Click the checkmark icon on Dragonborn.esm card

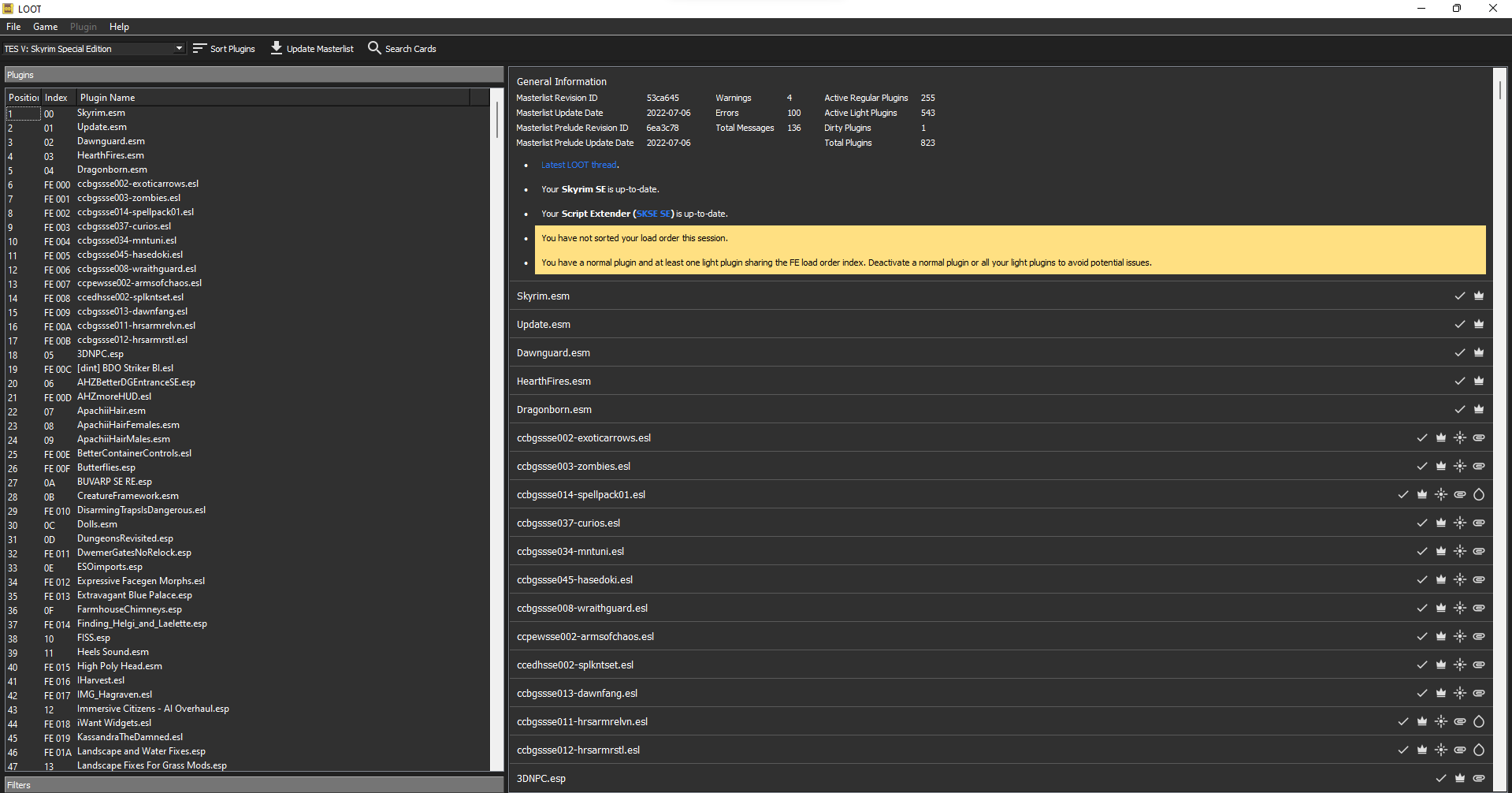click(x=1460, y=409)
